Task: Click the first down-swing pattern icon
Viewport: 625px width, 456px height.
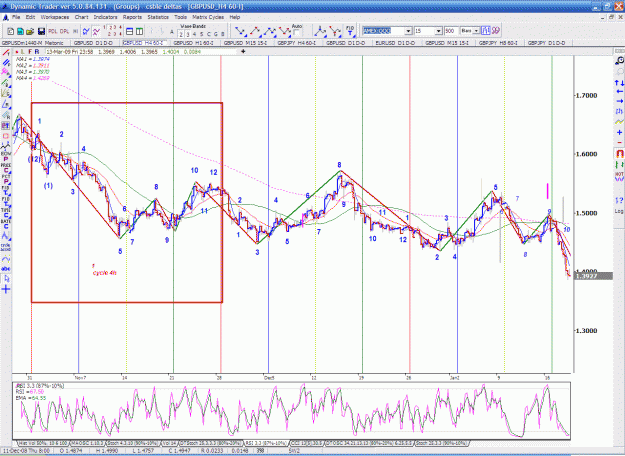Action: pyautogui.click(x=240, y=31)
